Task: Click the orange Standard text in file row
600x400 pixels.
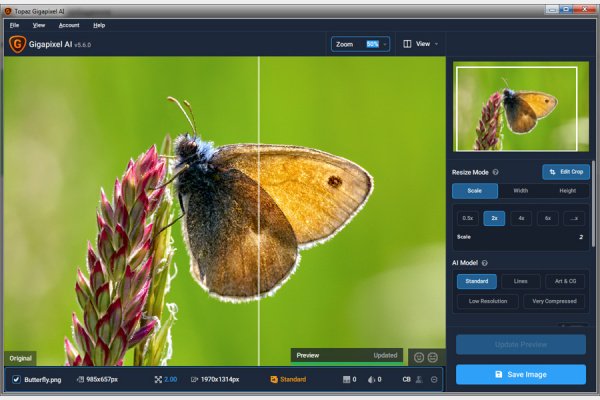Action: pyautogui.click(x=293, y=379)
